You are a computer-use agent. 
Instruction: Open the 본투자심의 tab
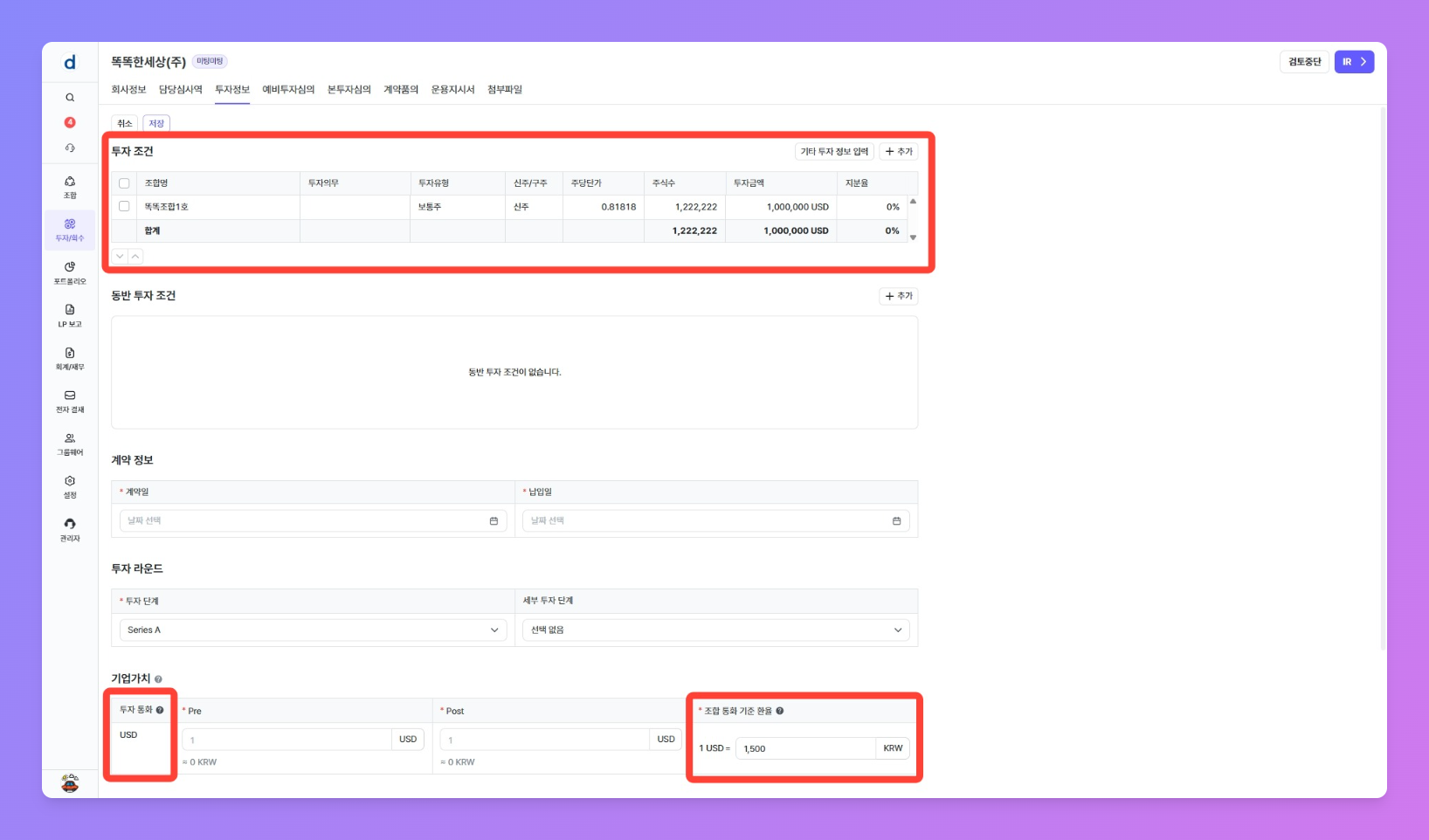click(x=349, y=90)
